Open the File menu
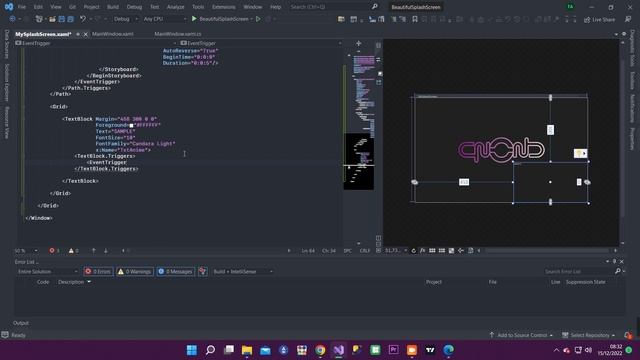This screenshot has width=640, height=360. point(22,7)
